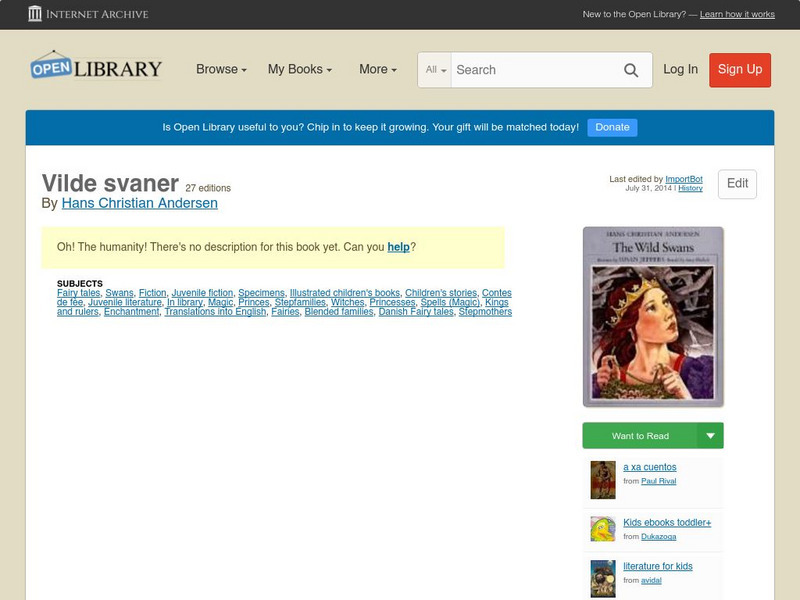
Task: Click the magnifying glass search icon
Action: pyautogui.click(x=631, y=70)
